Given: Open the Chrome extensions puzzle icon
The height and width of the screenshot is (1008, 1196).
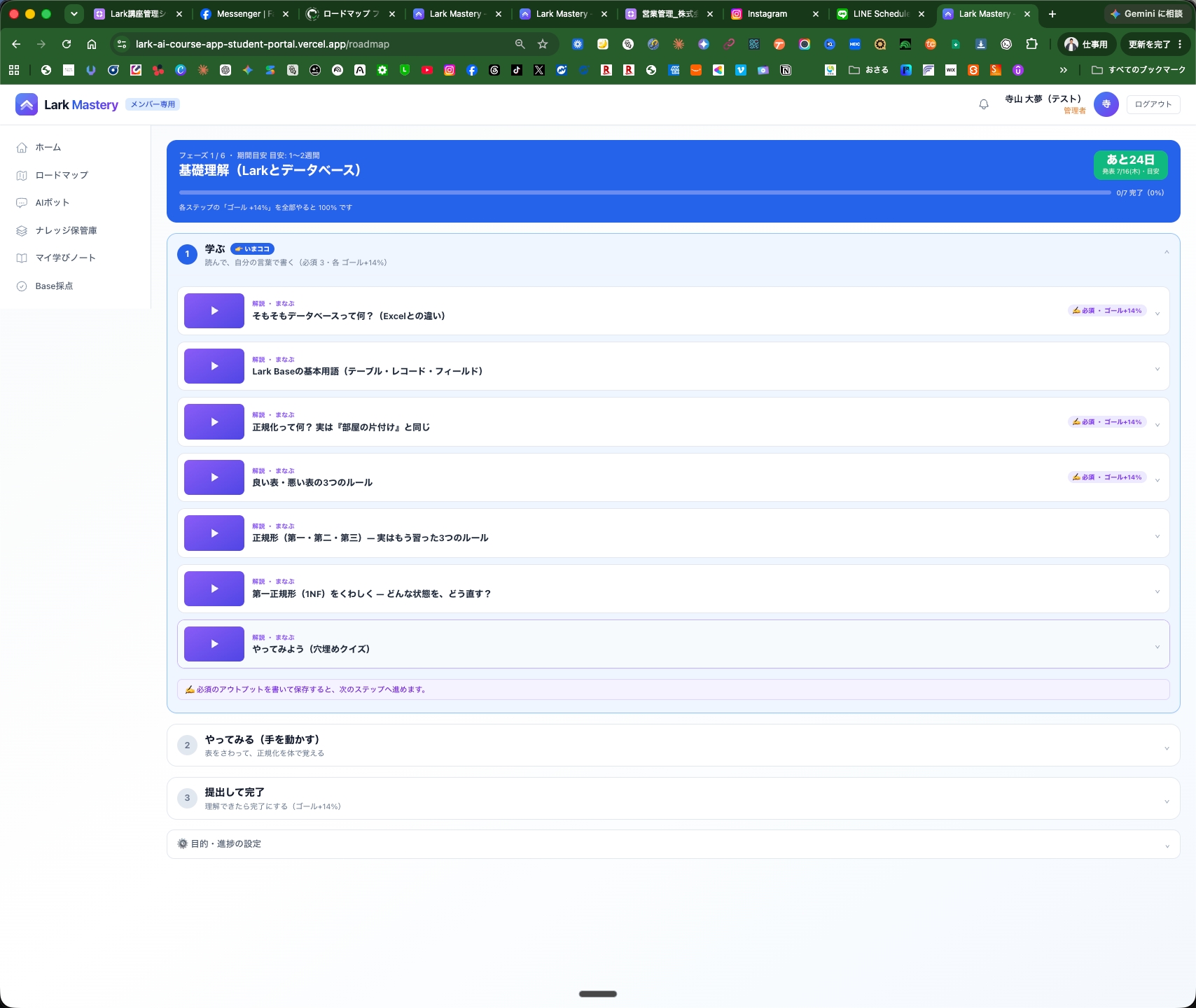Looking at the screenshot, I should pyautogui.click(x=1031, y=44).
